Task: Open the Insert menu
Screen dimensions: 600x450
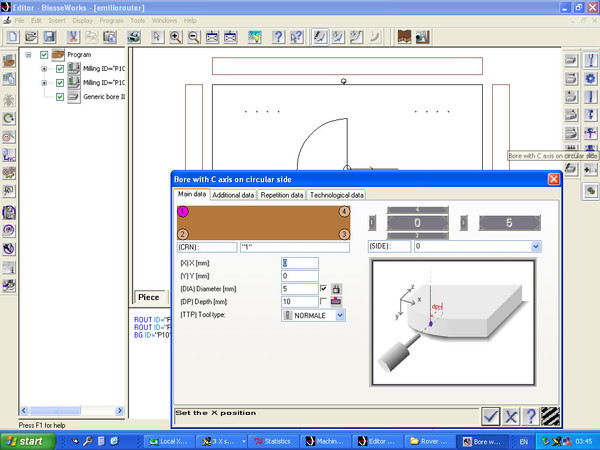Action: 57,21
